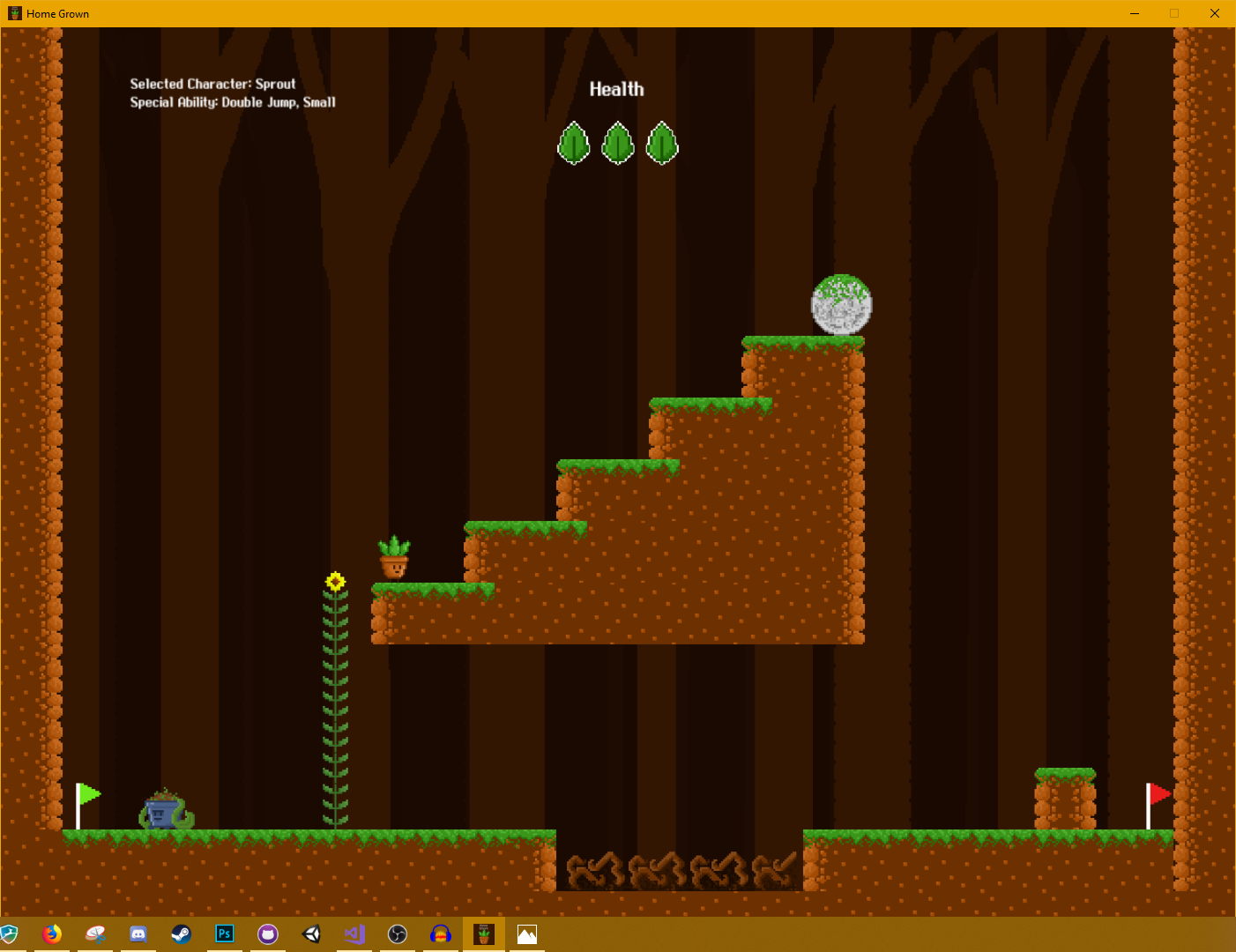This screenshot has height=952, width=1236.
Task: Select the active Home Grown taskbar icon
Action: (484, 934)
